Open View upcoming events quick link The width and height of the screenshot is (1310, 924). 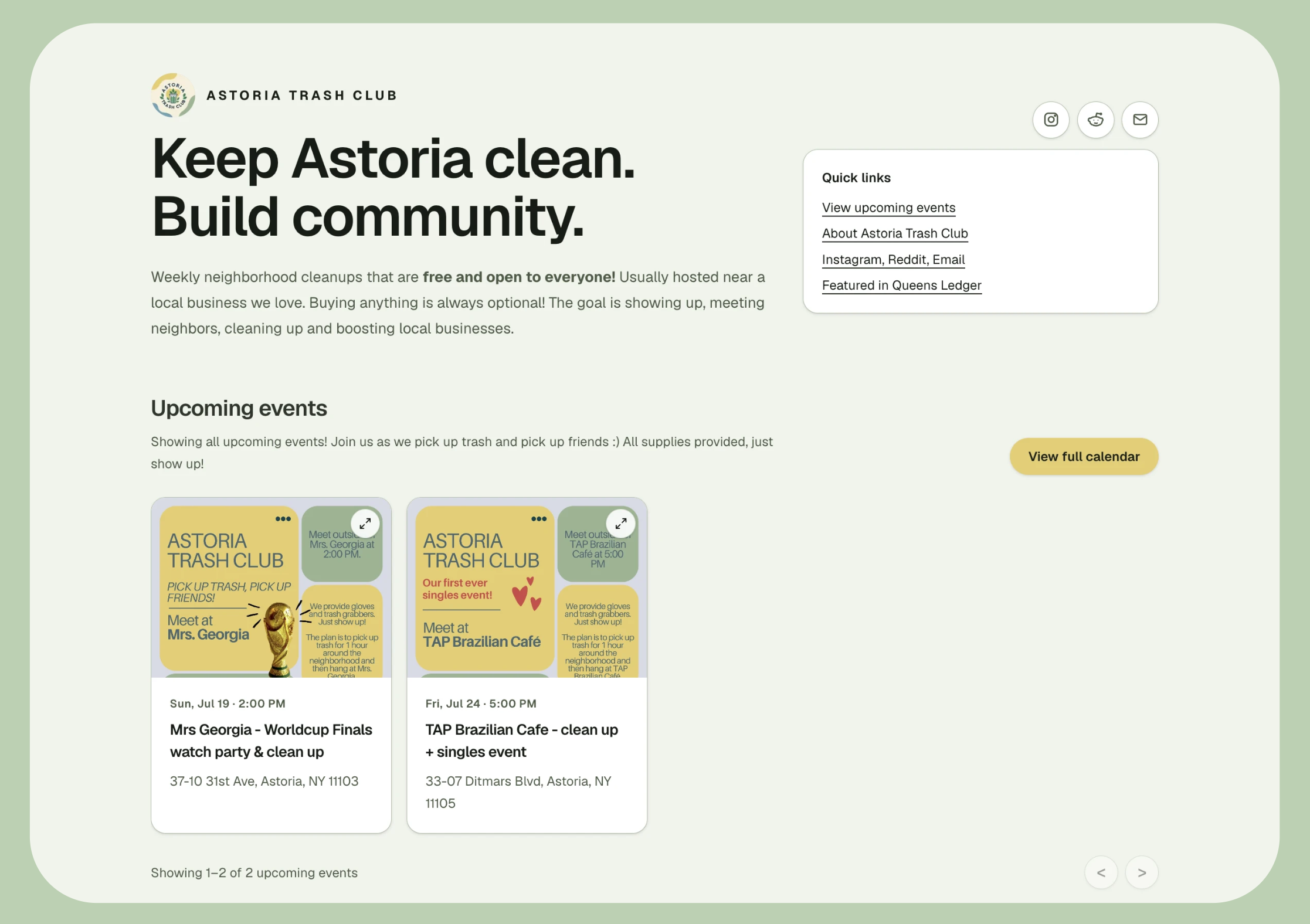point(888,208)
